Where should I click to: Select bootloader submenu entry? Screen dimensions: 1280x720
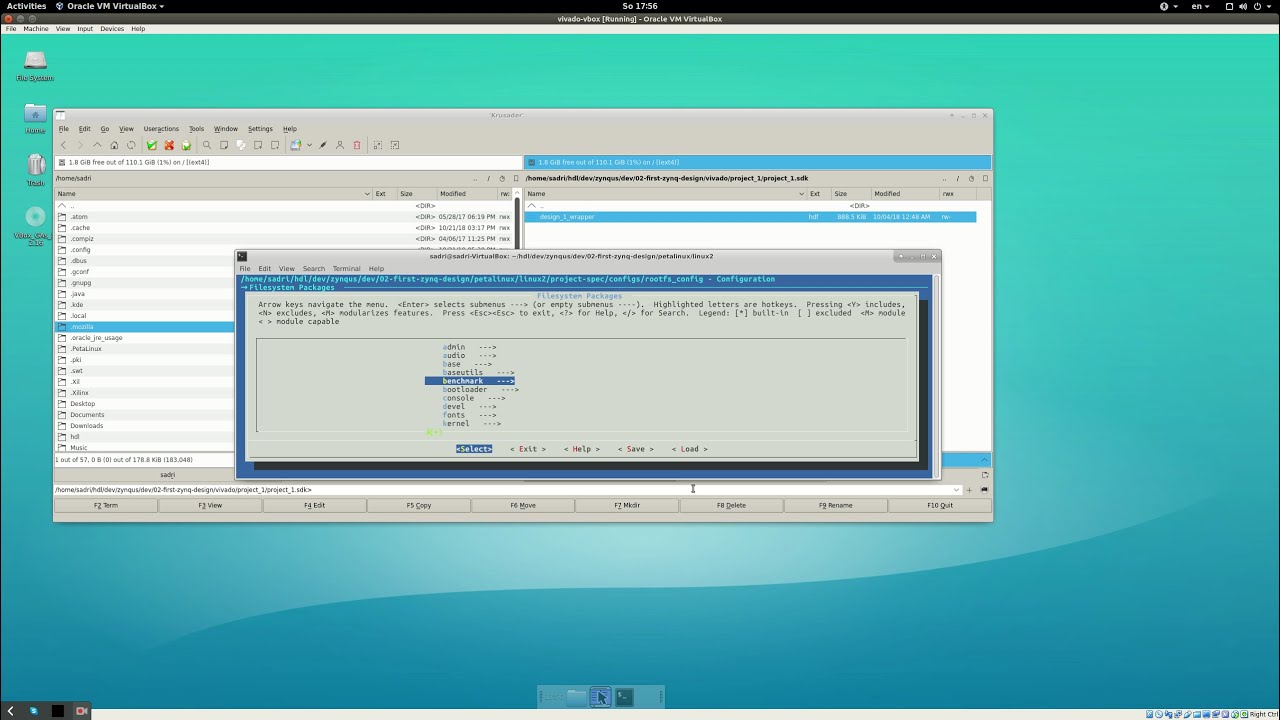tap(480, 389)
